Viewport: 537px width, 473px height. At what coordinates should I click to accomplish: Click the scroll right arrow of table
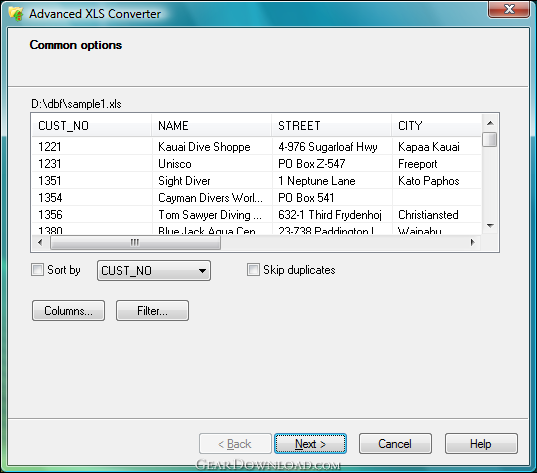[473, 242]
